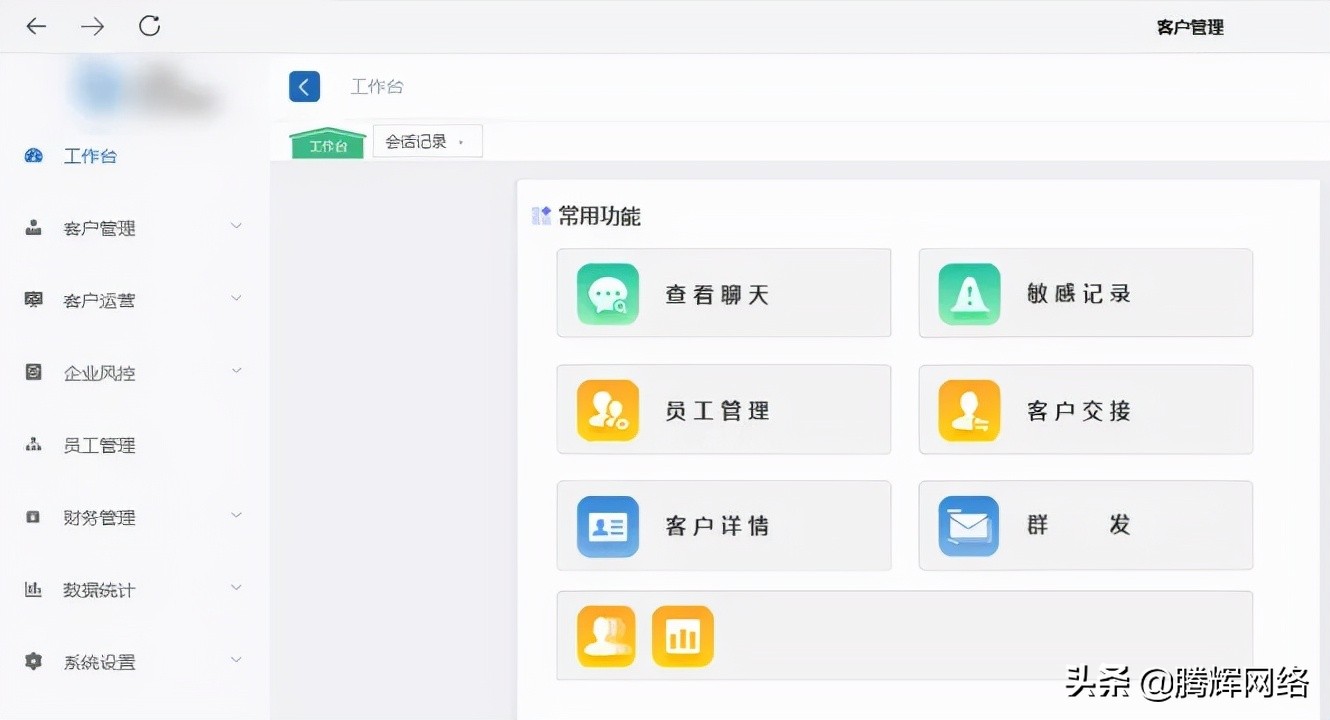The image size is (1330, 720).
Task: Expand the 财务管理 sidebar section
Action: coord(236,515)
